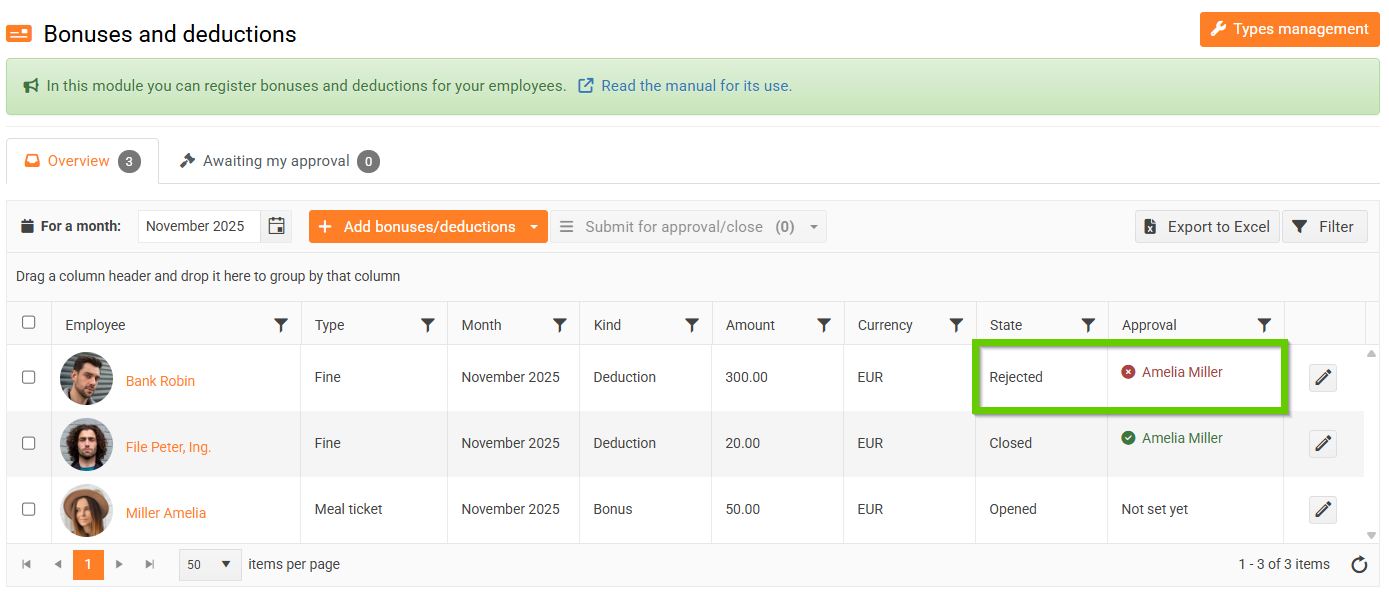Expand the Add bonuses/deductions dropdown arrow
1389x592 pixels.
534,227
